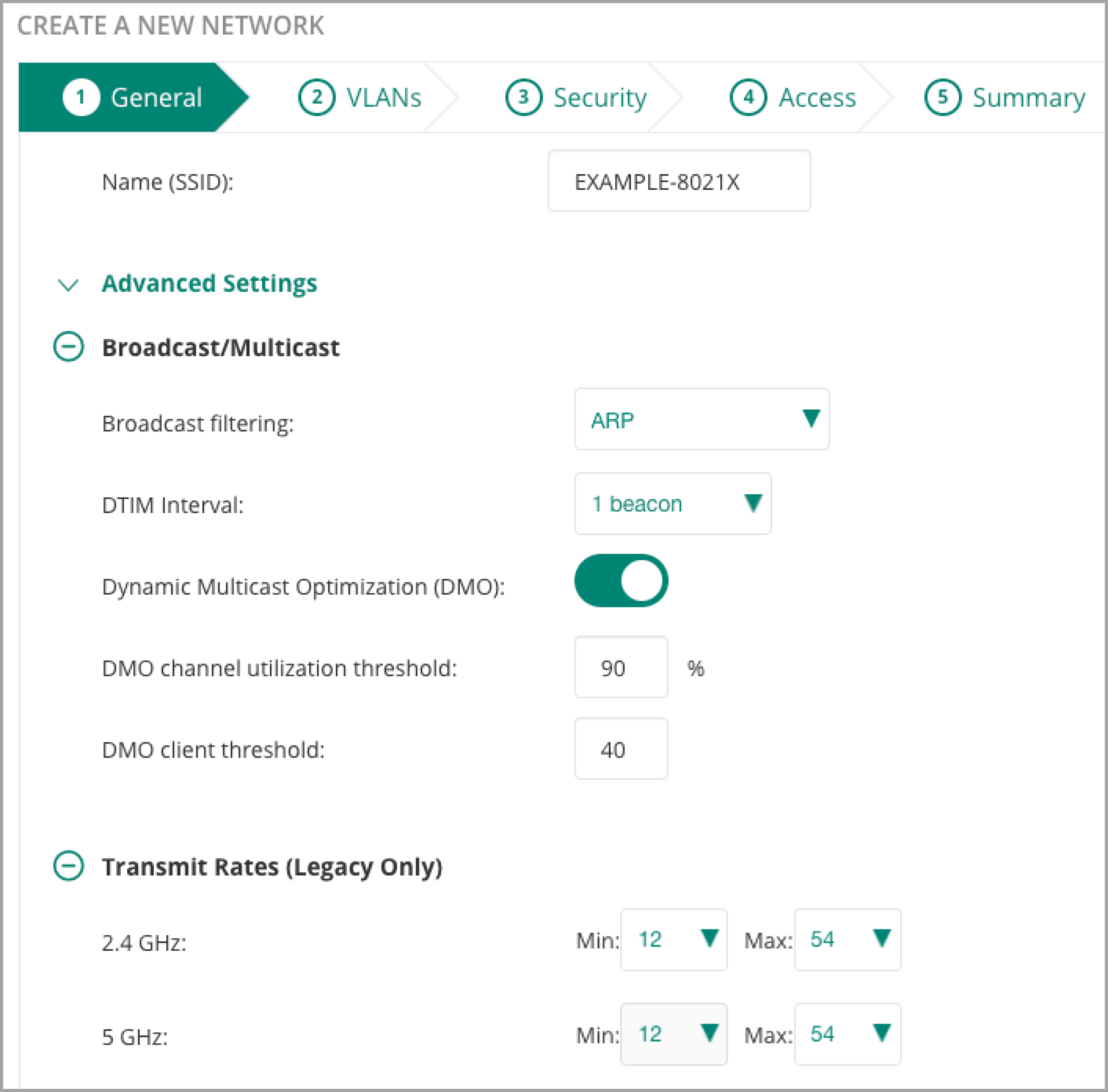Collapse the Broadcast/Multicast section minus icon
Image resolution: width=1108 pixels, height=1092 pixels.
coord(68,347)
